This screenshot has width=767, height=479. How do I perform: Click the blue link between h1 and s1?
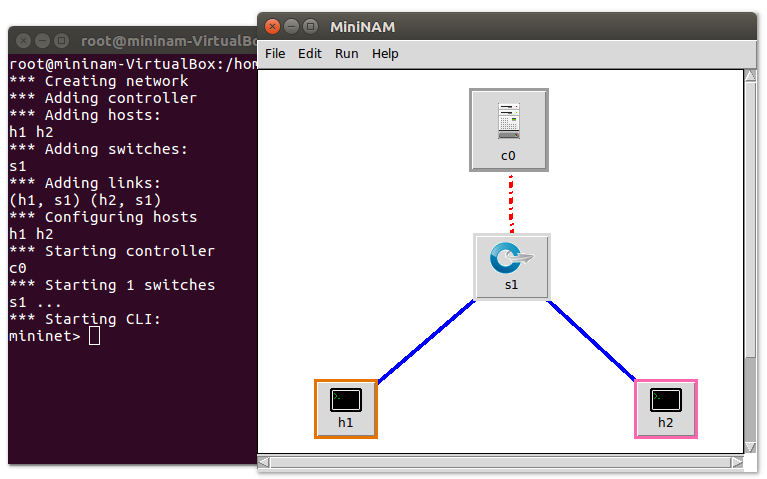click(x=425, y=341)
